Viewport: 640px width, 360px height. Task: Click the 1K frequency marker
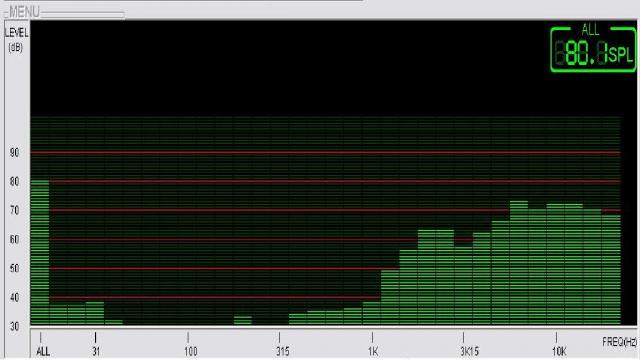click(373, 351)
